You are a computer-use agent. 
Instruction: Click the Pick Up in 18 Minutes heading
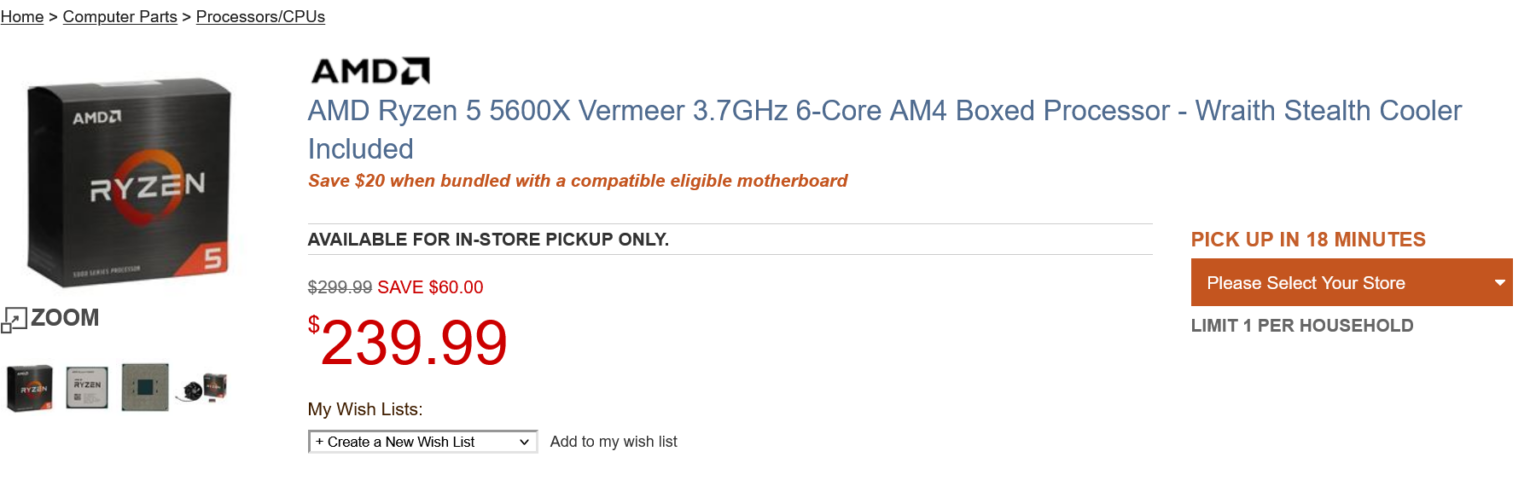[x=1307, y=240]
